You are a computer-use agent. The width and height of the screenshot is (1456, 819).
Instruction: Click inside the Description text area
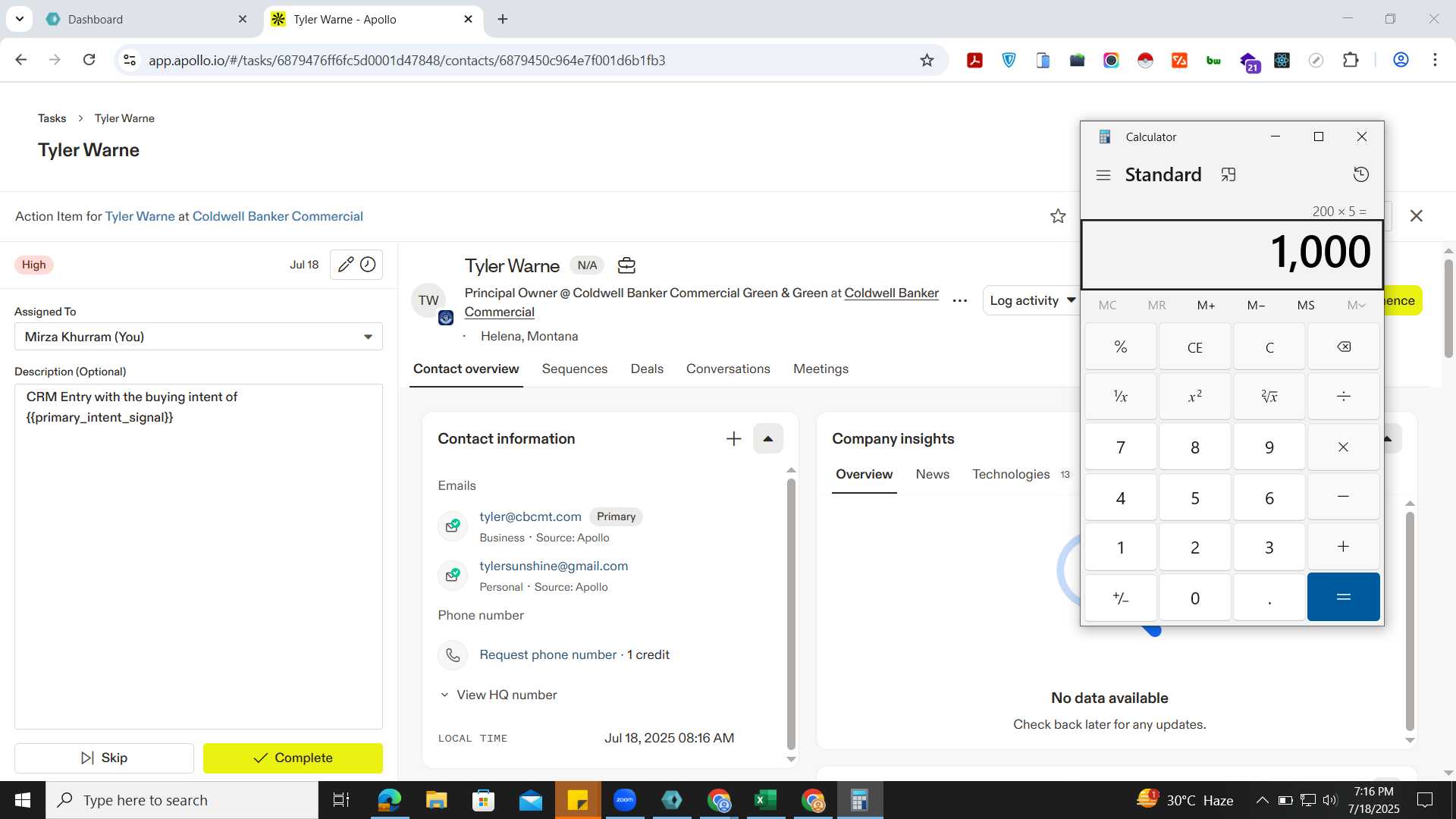tap(198, 557)
